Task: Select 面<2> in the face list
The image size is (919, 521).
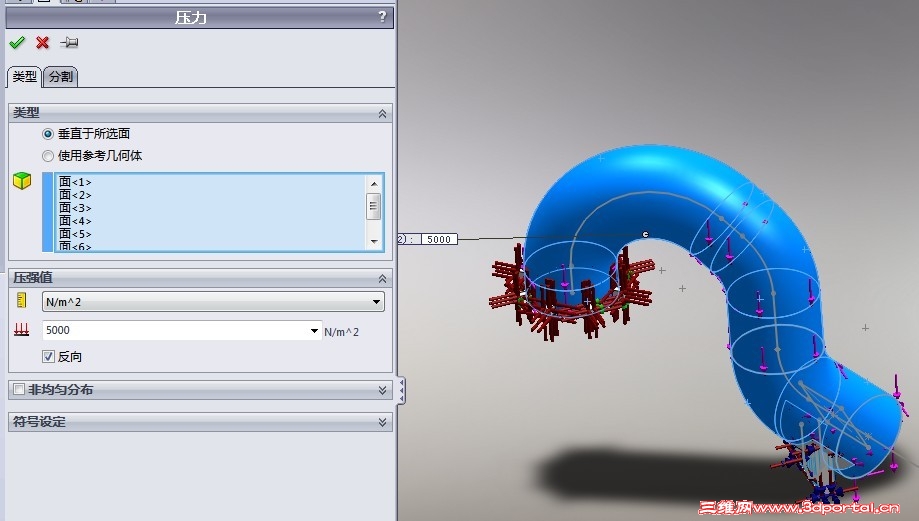Action: [75, 195]
